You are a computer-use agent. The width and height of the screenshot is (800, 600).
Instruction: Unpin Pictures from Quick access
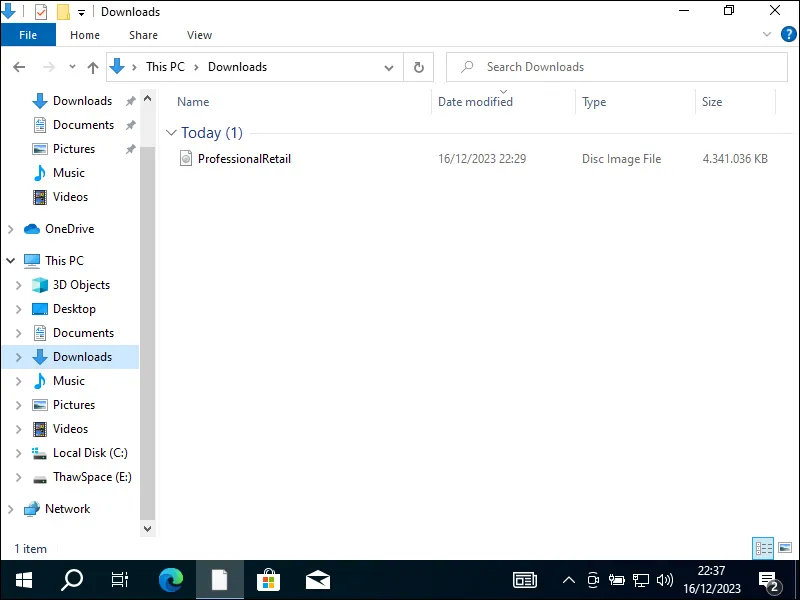[130, 148]
